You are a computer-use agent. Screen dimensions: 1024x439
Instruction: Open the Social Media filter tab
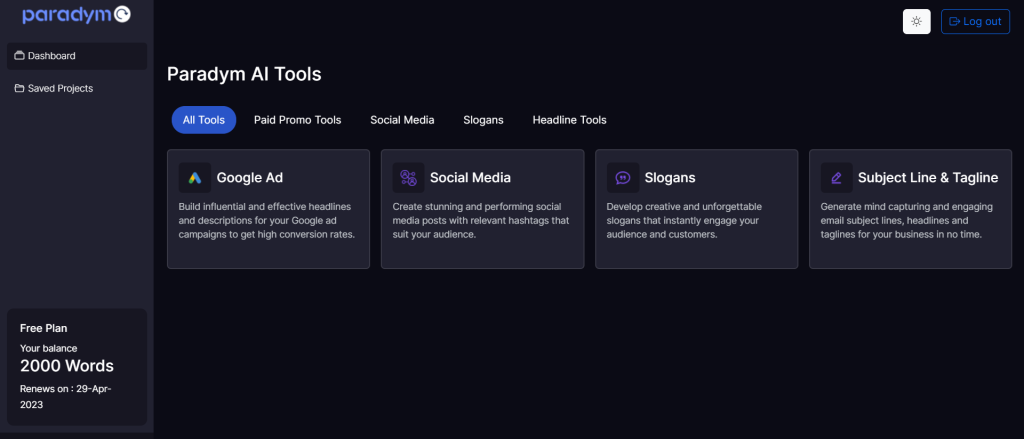pyautogui.click(x=402, y=120)
